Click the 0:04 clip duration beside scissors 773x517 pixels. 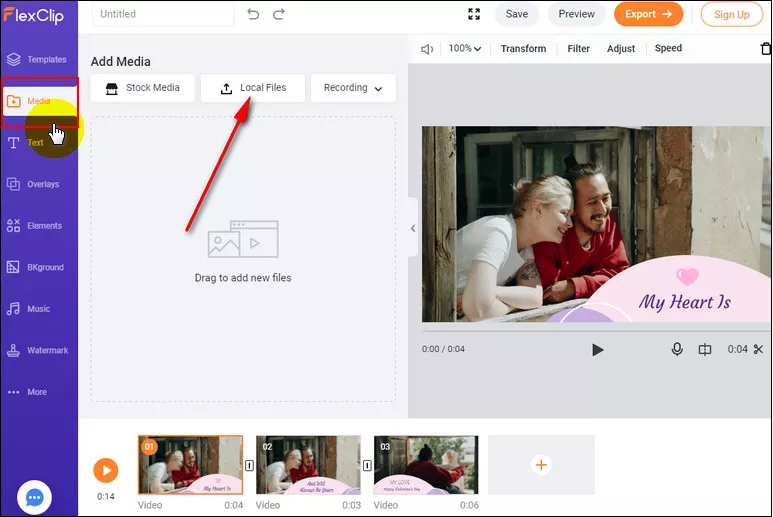click(x=738, y=349)
